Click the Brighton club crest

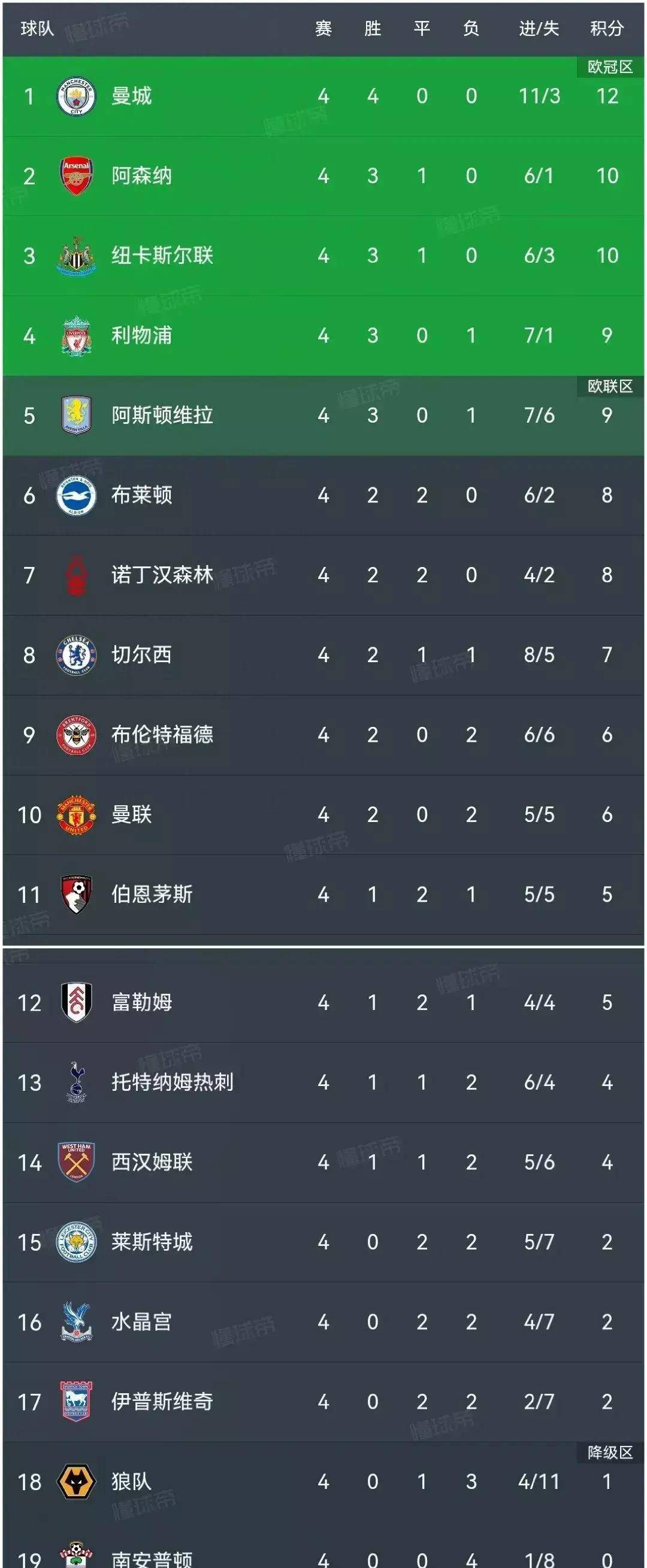point(76,496)
